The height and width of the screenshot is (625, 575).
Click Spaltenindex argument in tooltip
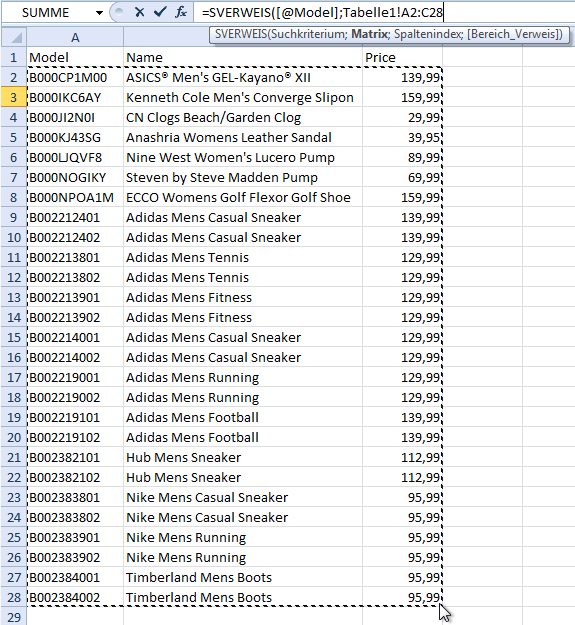point(427,34)
